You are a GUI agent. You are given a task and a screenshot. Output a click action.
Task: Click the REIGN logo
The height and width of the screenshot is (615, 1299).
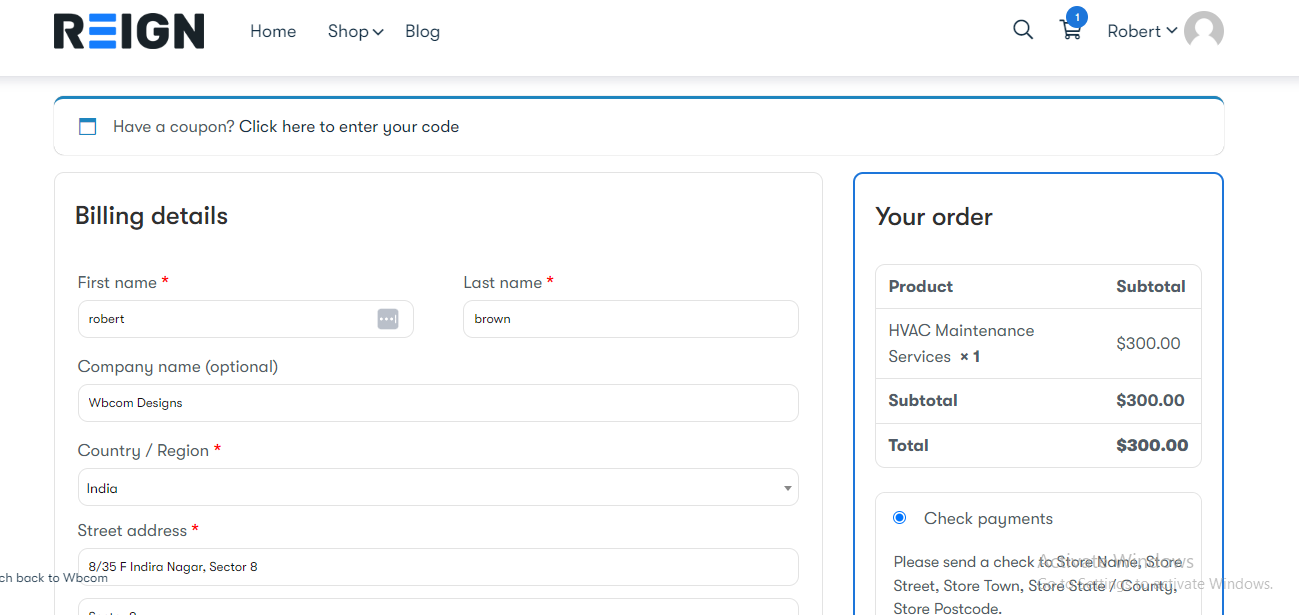[x=129, y=31]
